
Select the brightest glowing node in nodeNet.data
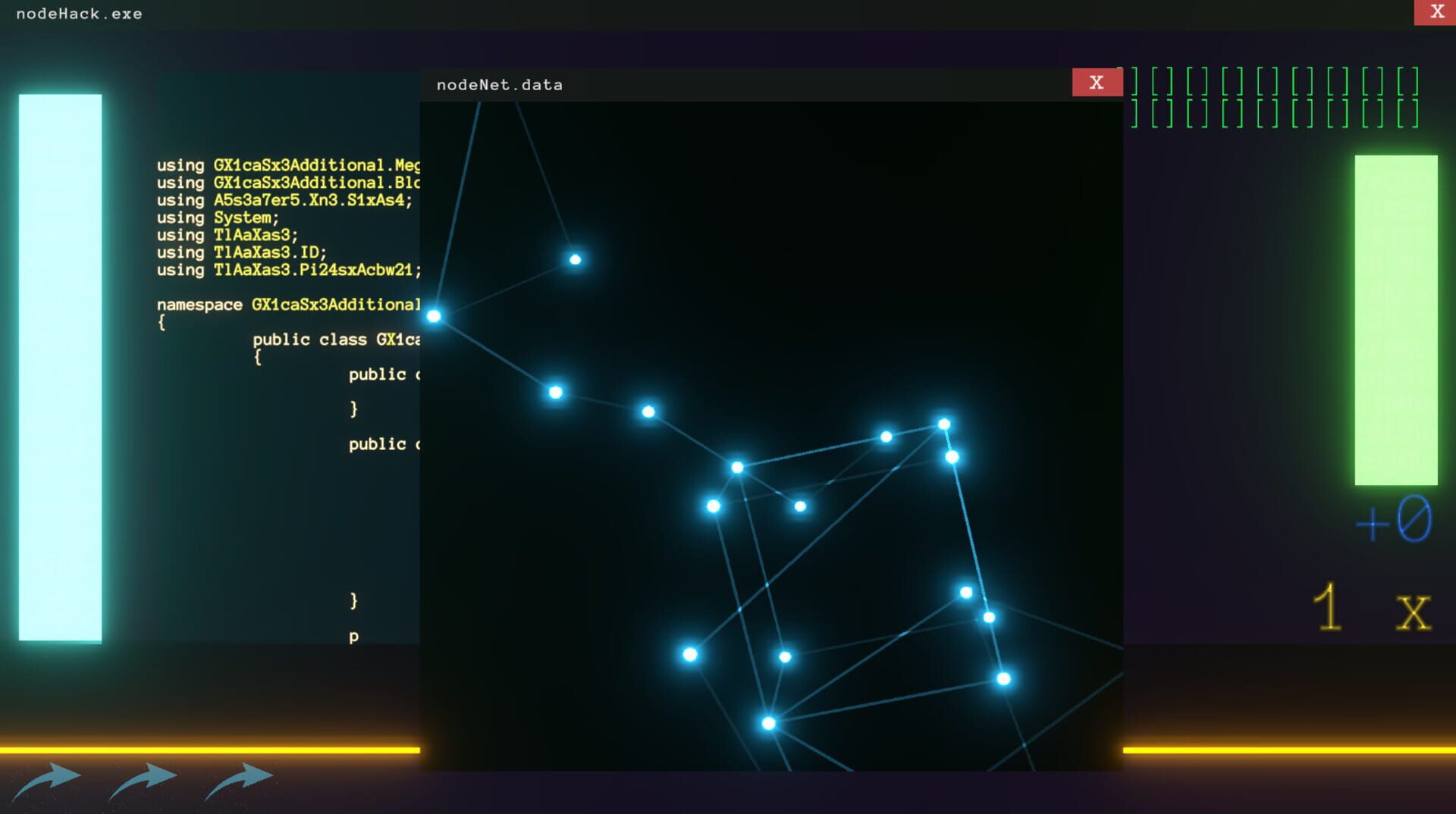click(x=943, y=424)
